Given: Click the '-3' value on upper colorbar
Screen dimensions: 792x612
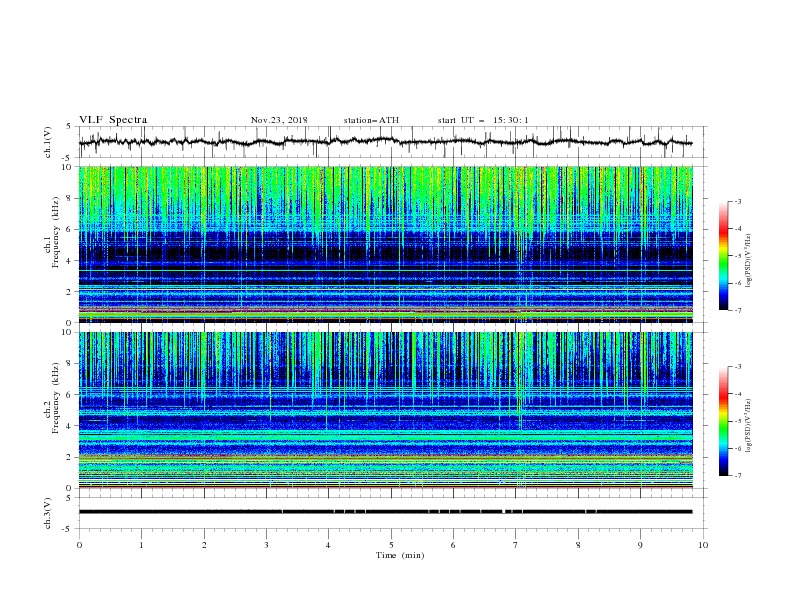Looking at the screenshot, I should click(737, 201).
